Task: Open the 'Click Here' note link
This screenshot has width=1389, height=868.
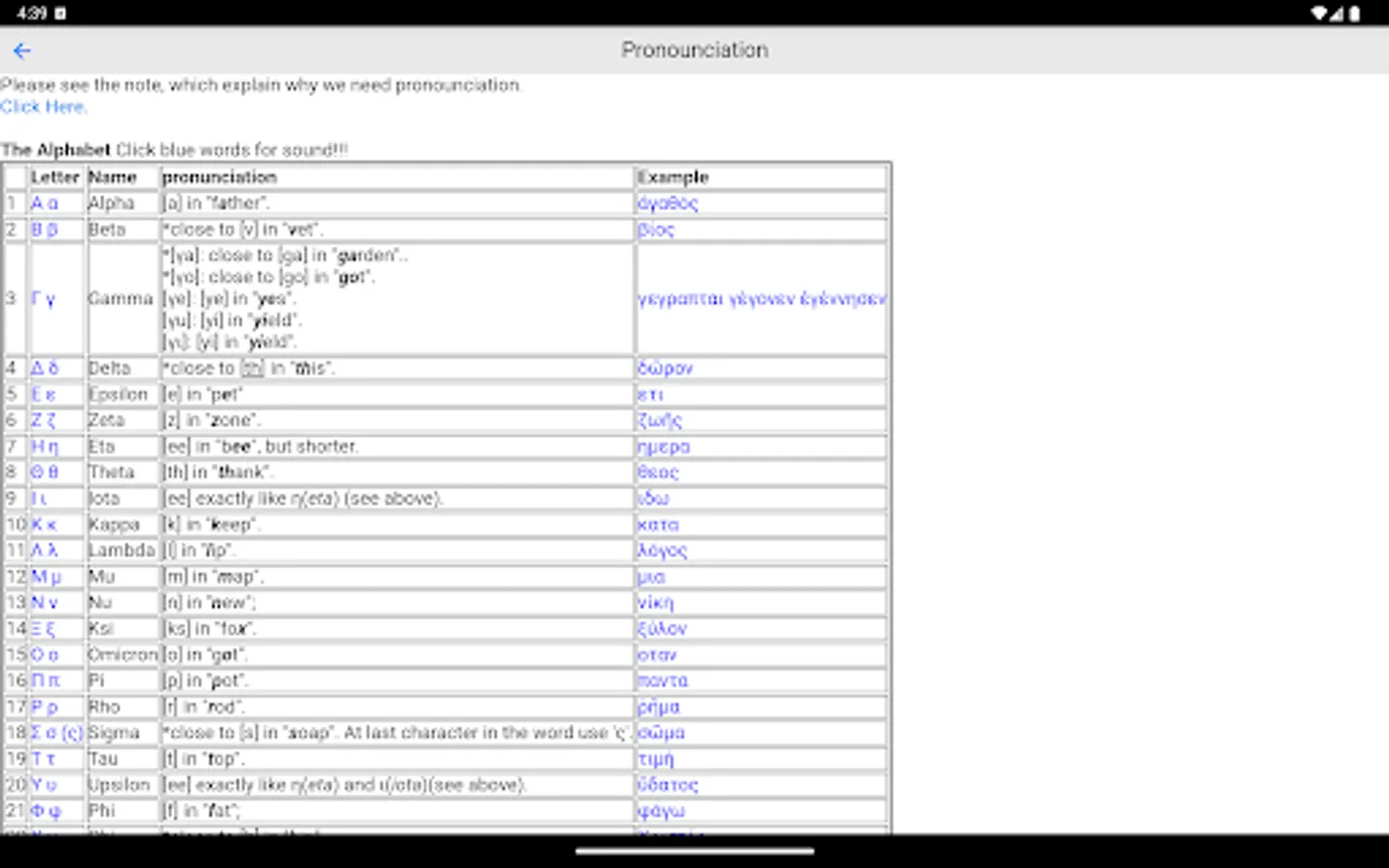Action: click(42, 107)
